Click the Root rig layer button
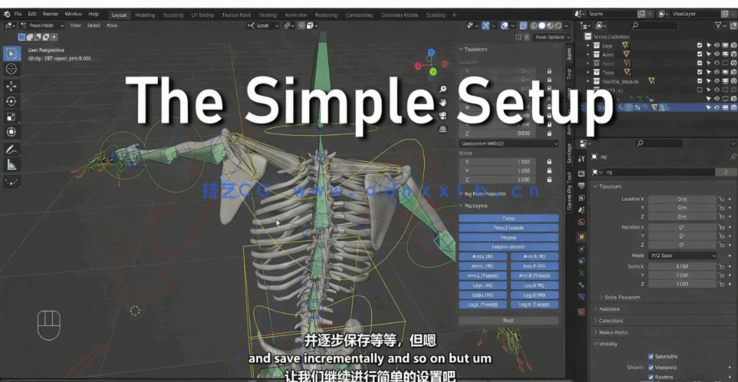 [x=509, y=320]
